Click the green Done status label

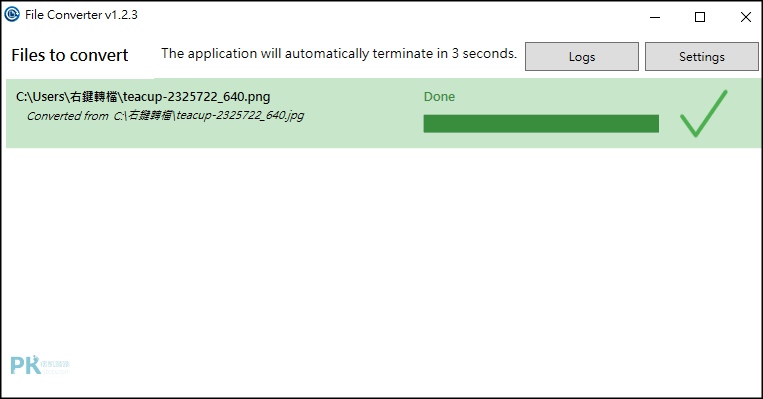pos(439,97)
